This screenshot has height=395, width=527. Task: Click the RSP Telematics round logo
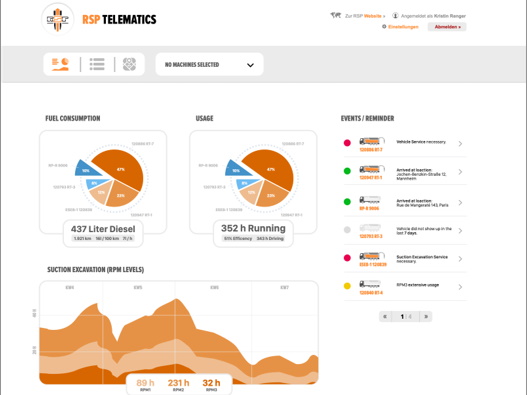point(57,19)
